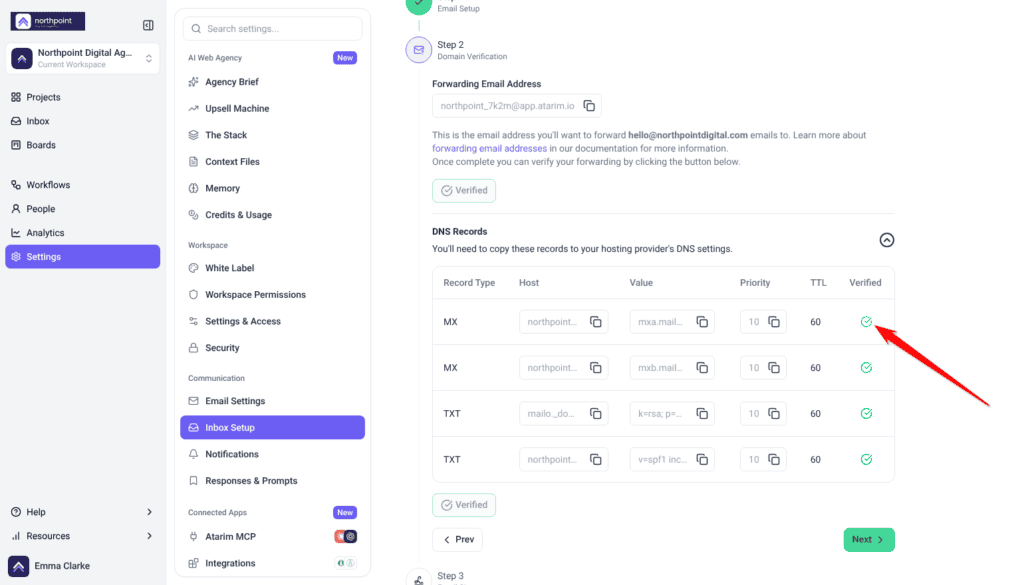Click the Verified button under DNS Records
This screenshot has width=1024, height=585.
pos(464,505)
